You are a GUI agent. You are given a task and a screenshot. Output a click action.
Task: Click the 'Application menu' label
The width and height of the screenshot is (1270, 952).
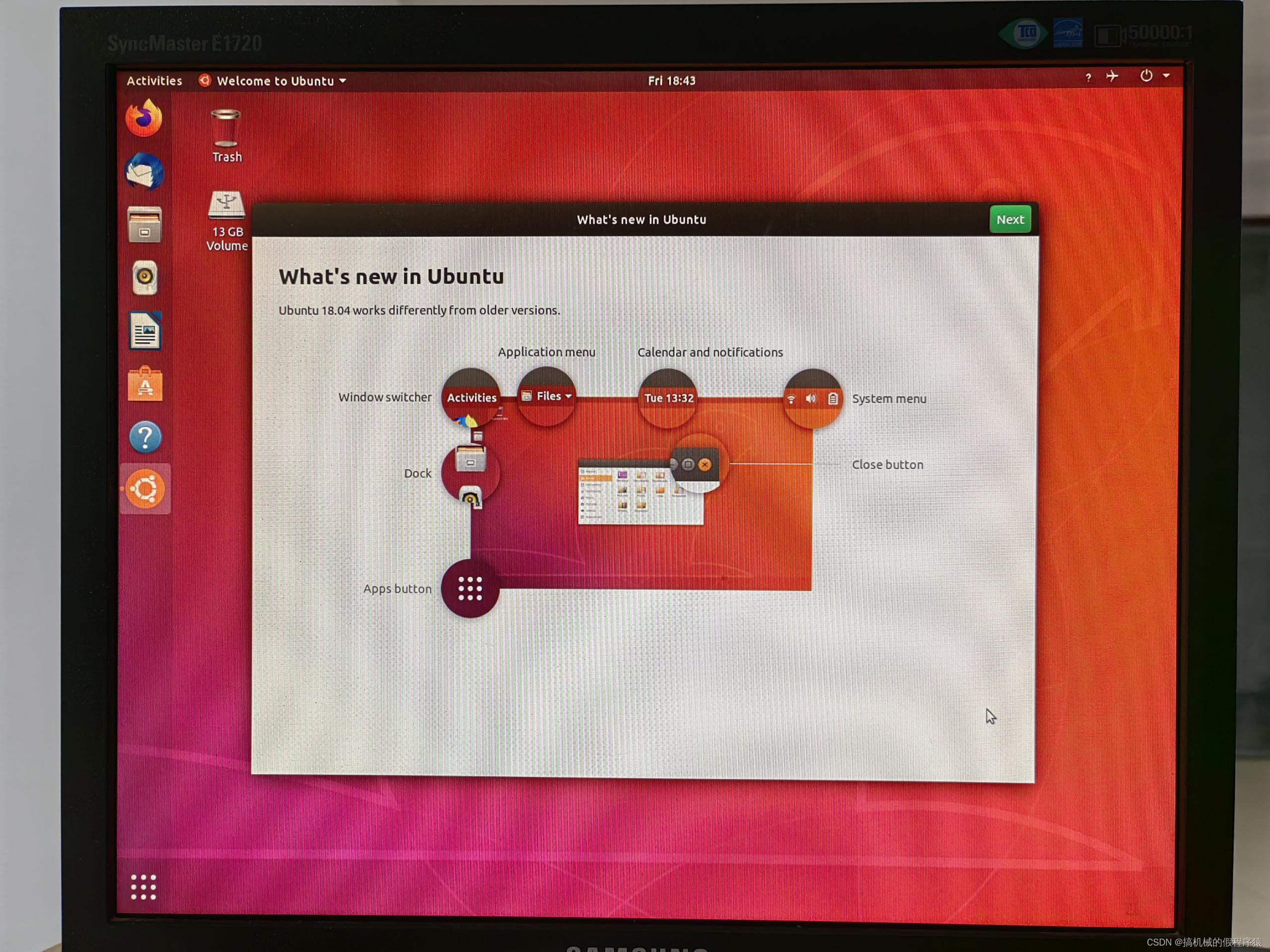pyautogui.click(x=547, y=352)
